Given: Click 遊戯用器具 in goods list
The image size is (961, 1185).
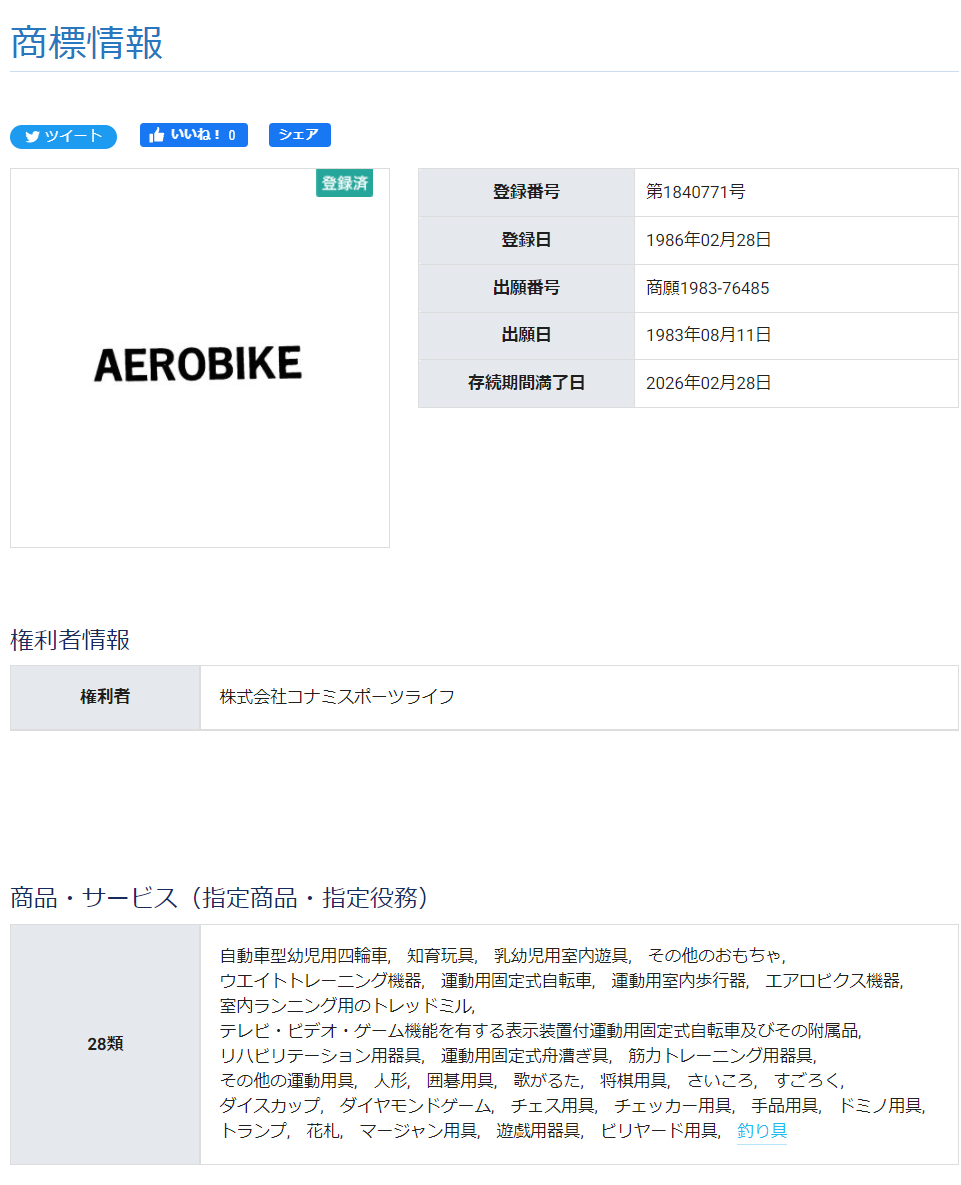Looking at the screenshot, I should tap(539, 1131).
